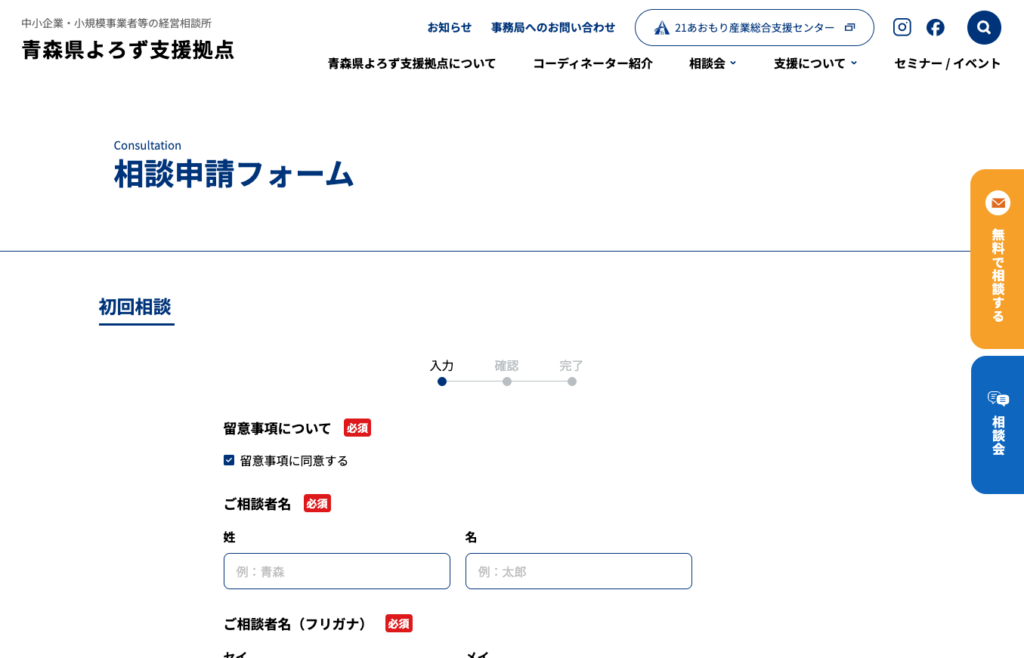Image resolution: width=1024 pixels, height=658 pixels.
Task: Open the Instagram icon link
Action: (902, 27)
